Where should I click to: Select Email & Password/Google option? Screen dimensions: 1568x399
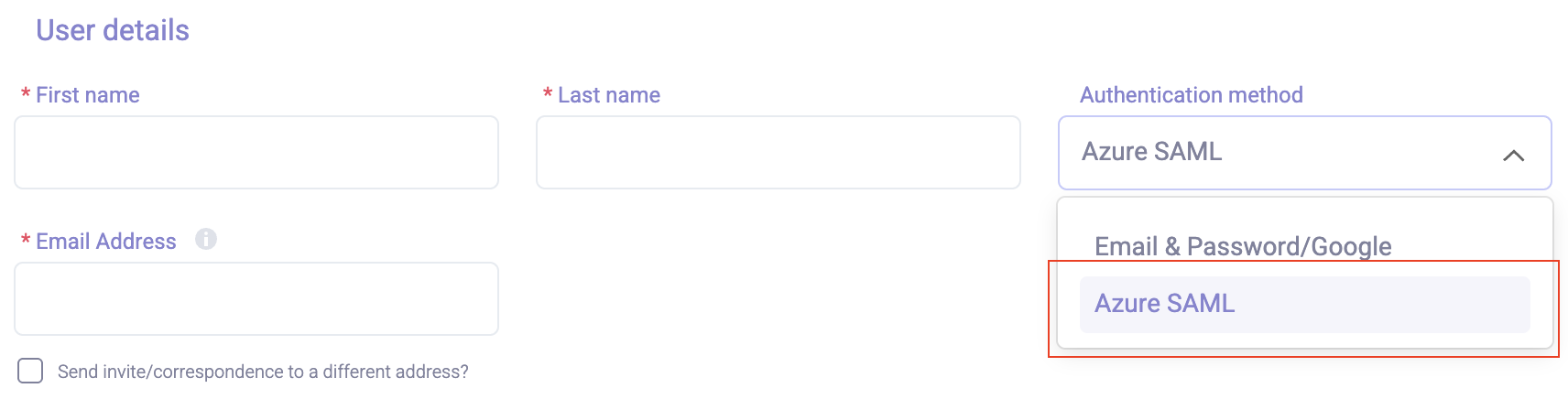1243,246
